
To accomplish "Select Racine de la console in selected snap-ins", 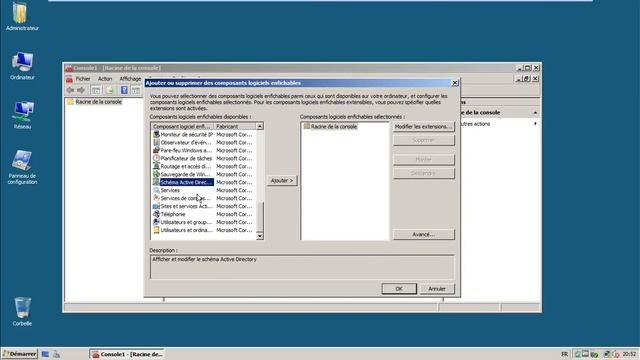I will point(333,127).
